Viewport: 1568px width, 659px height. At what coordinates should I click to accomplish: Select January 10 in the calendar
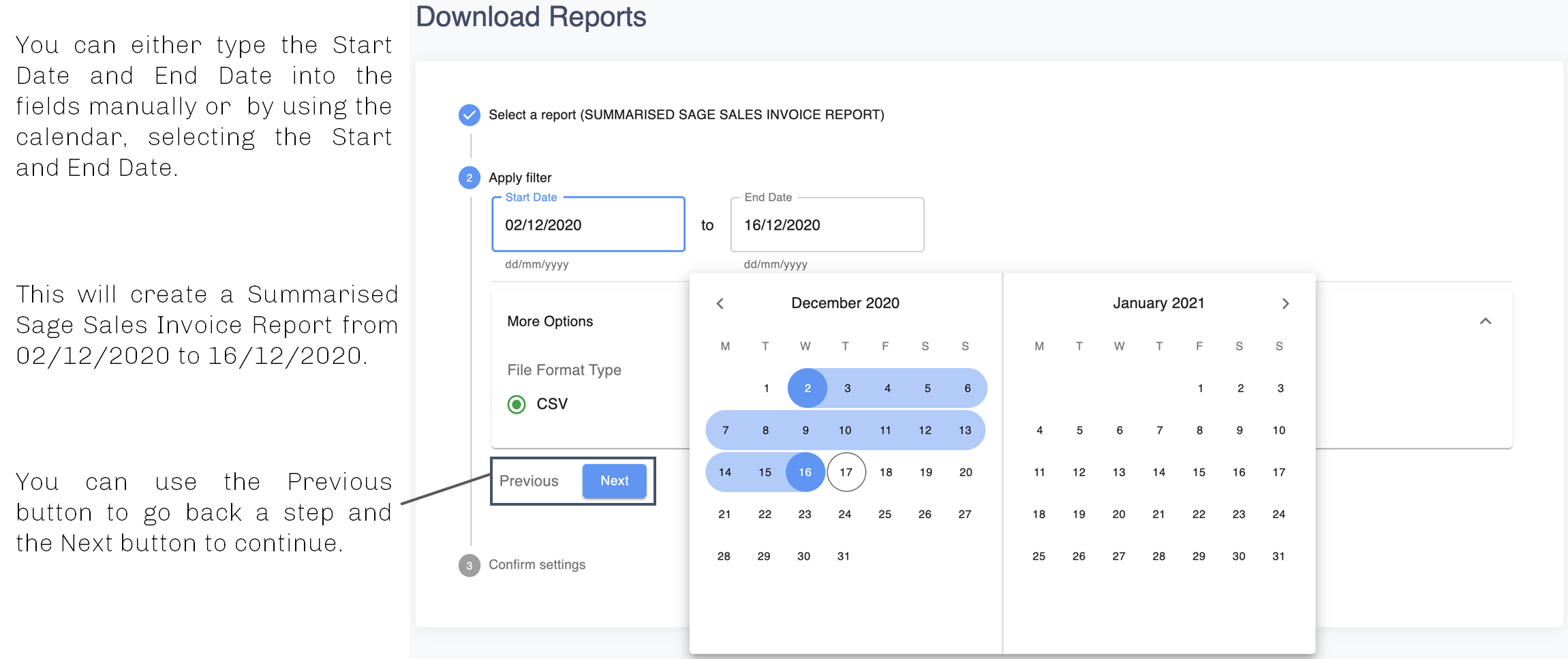(x=1279, y=430)
